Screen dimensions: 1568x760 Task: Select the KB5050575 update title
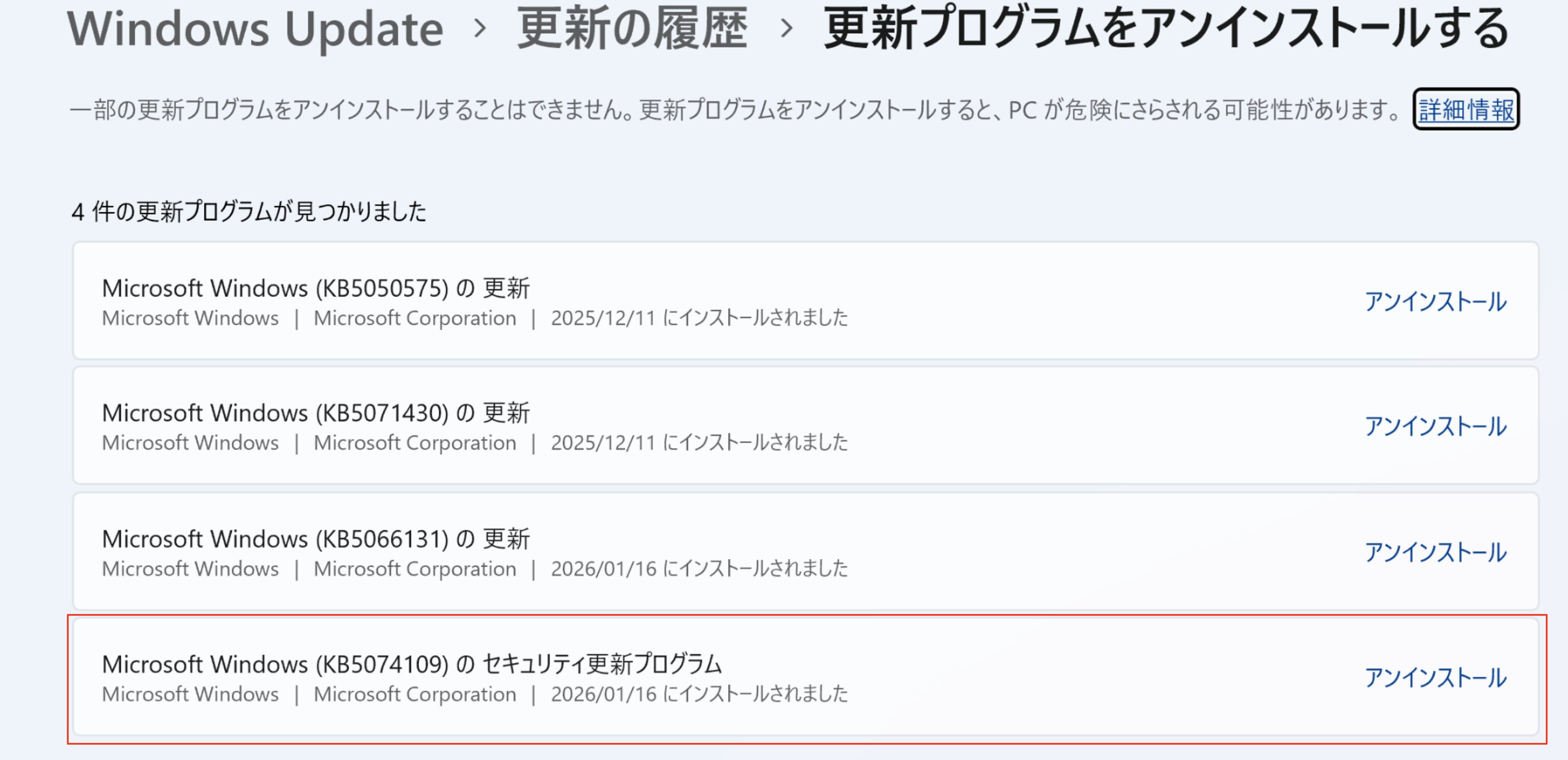coord(316,288)
